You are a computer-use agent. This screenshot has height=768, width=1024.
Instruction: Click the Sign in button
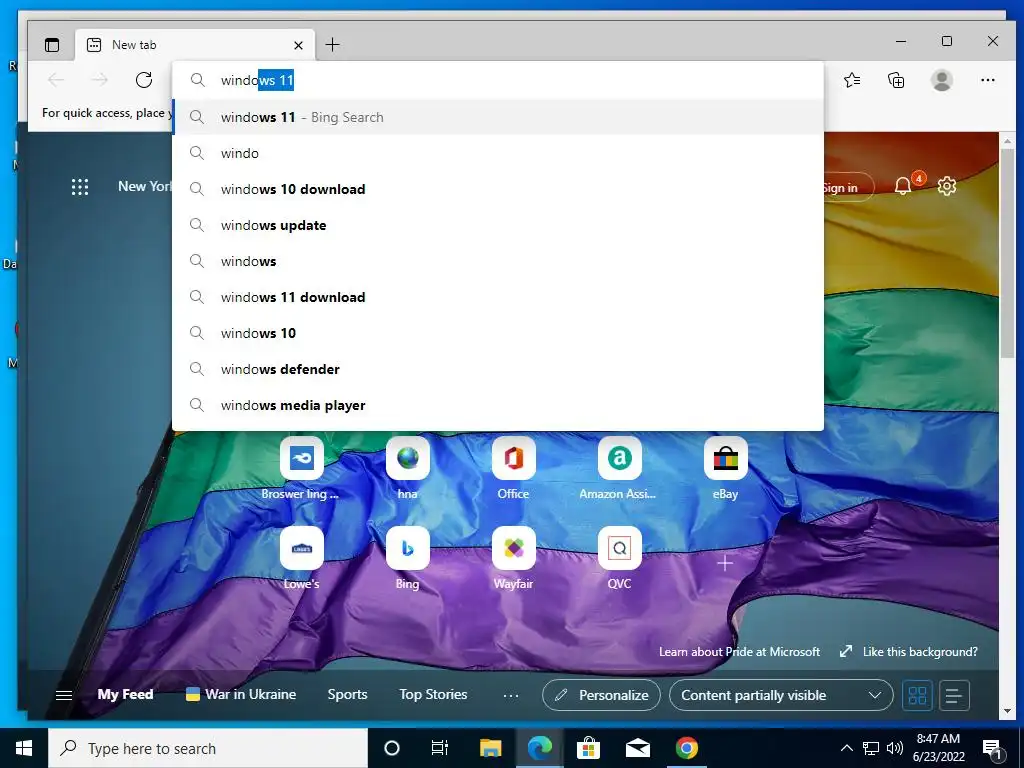pyautogui.click(x=848, y=187)
